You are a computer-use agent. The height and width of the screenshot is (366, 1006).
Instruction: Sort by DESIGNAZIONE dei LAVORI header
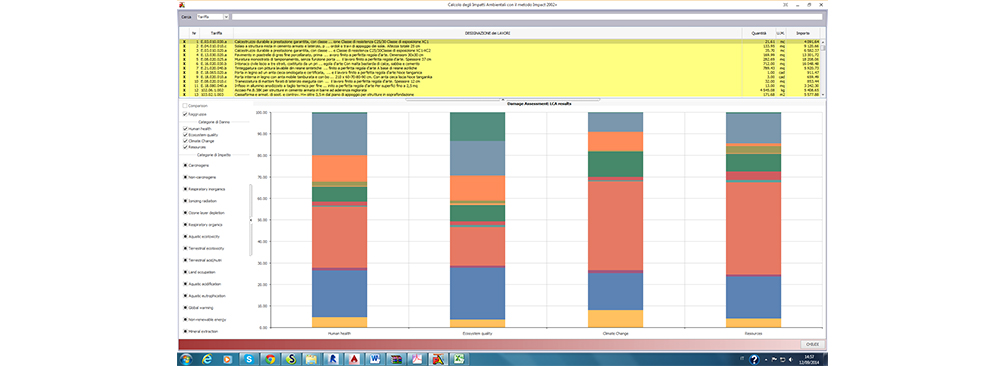click(x=488, y=33)
